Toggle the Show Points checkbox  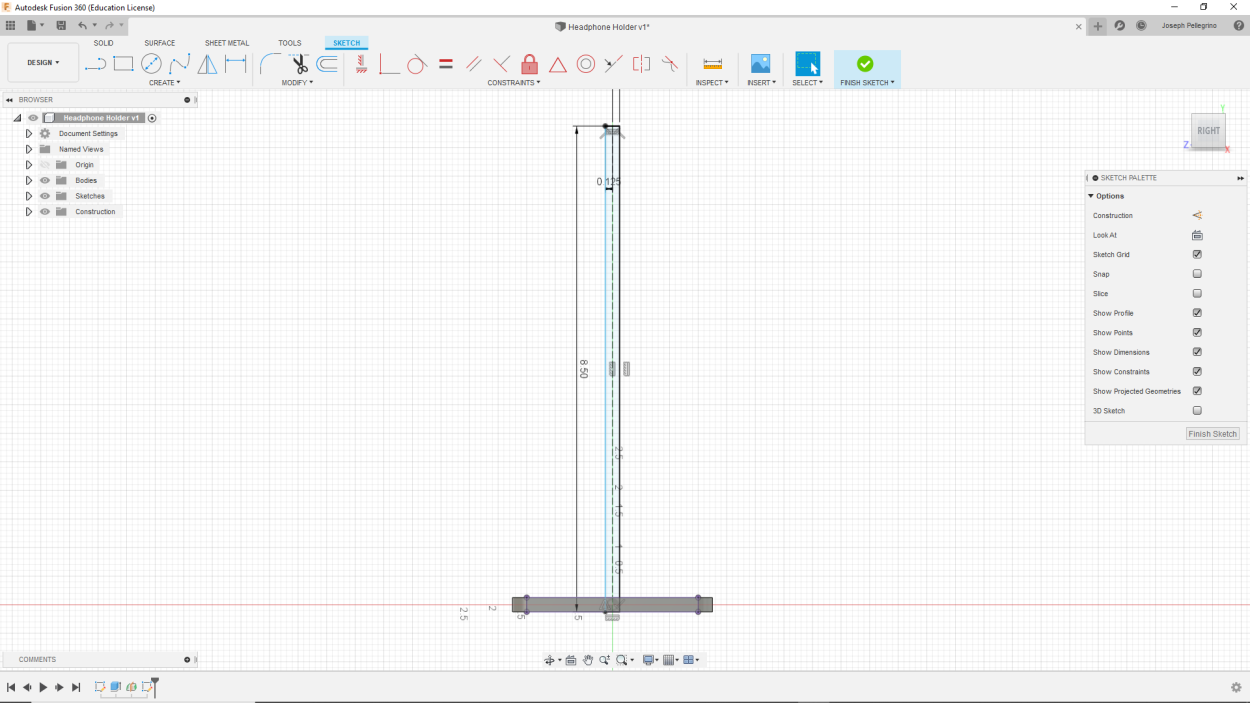pyautogui.click(x=1197, y=333)
